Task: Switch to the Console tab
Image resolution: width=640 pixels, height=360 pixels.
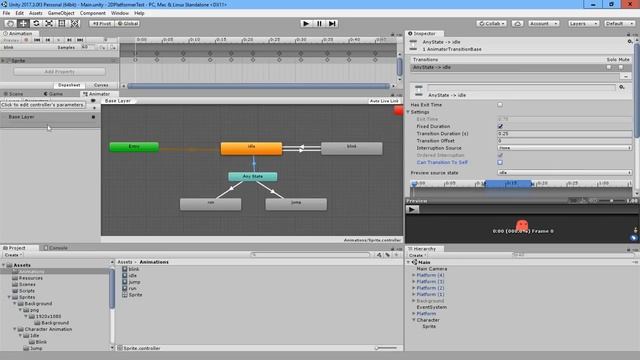Action: [56, 248]
